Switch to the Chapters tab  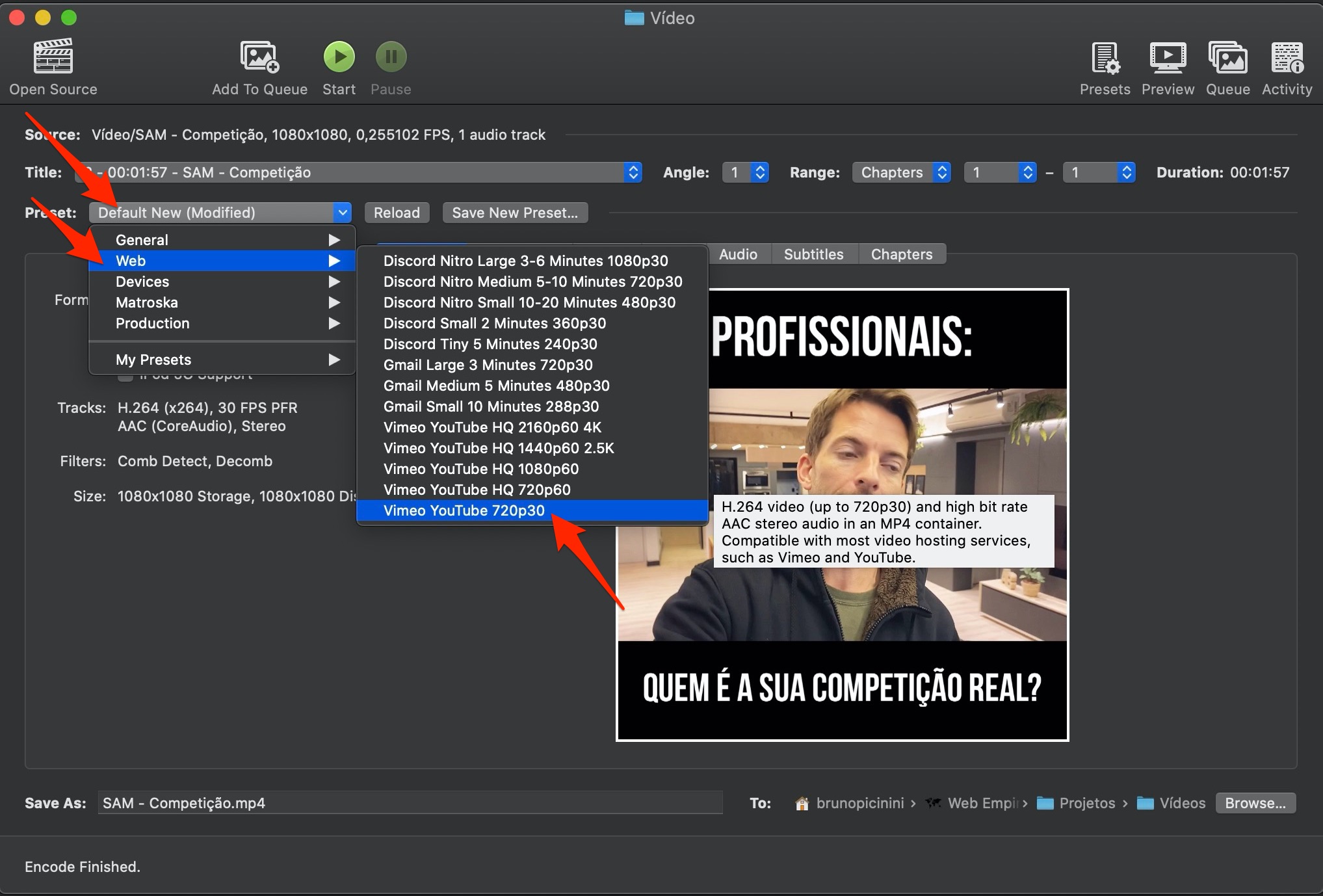pyautogui.click(x=901, y=254)
